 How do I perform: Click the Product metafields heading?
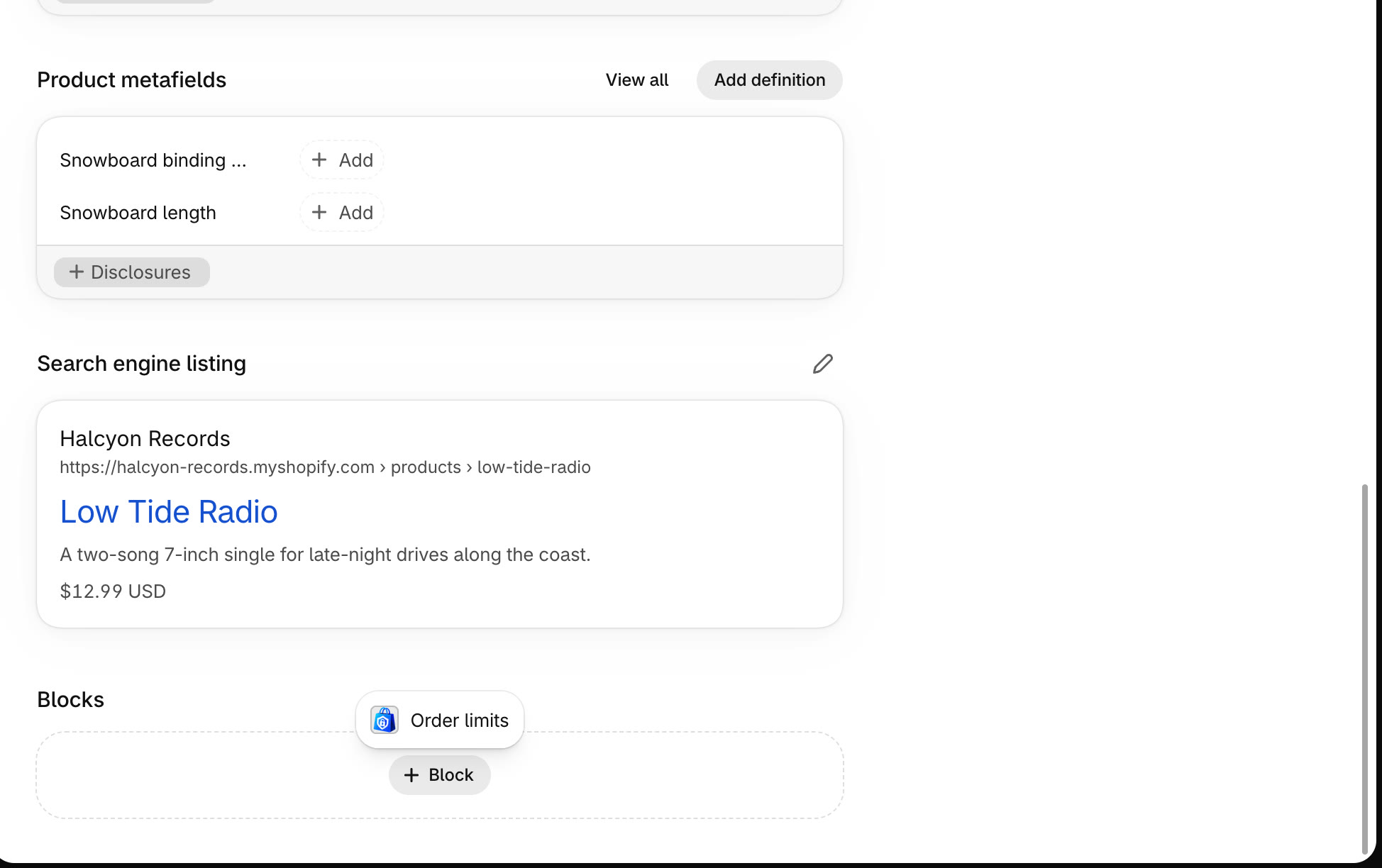[131, 80]
